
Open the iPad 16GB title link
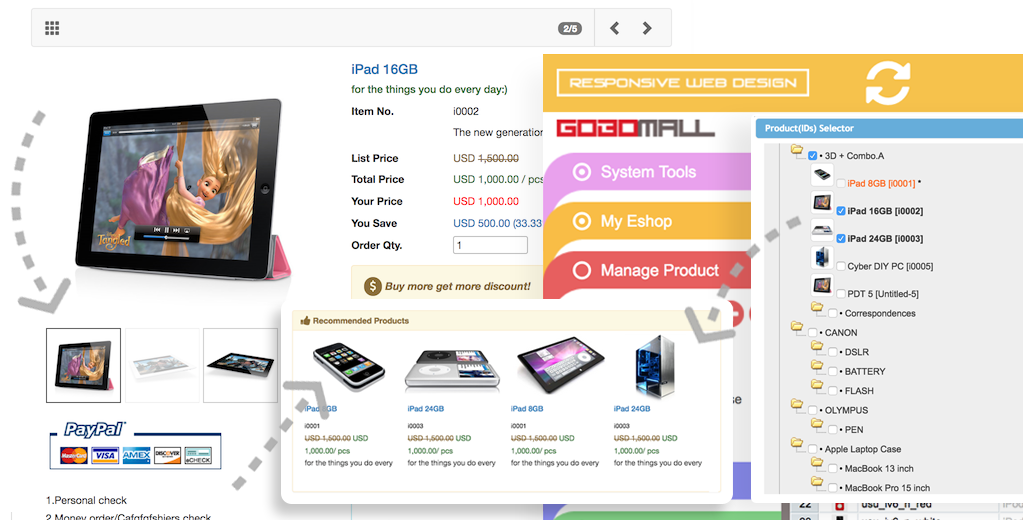(x=384, y=69)
